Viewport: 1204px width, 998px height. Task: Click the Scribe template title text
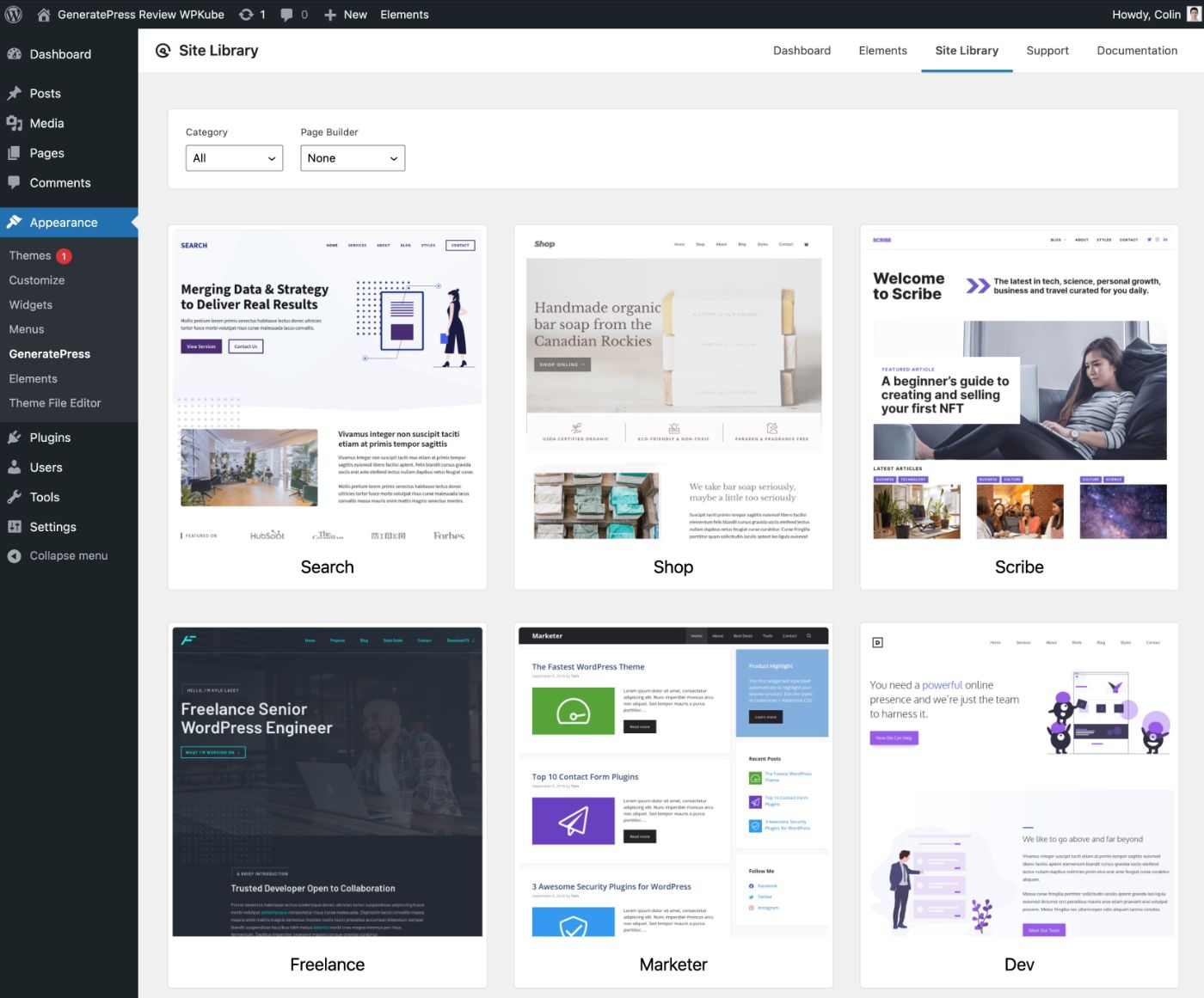point(1019,567)
